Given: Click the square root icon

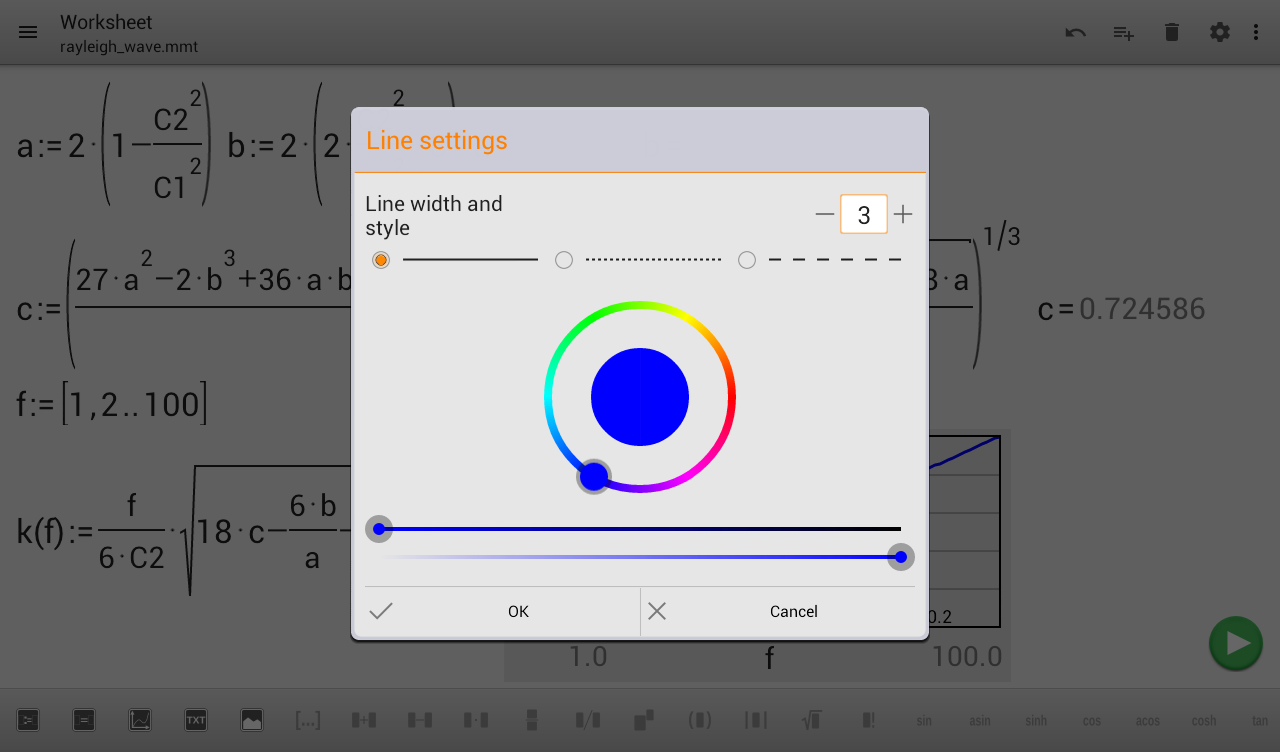Looking at the screenshot, I should coord(812,720).
